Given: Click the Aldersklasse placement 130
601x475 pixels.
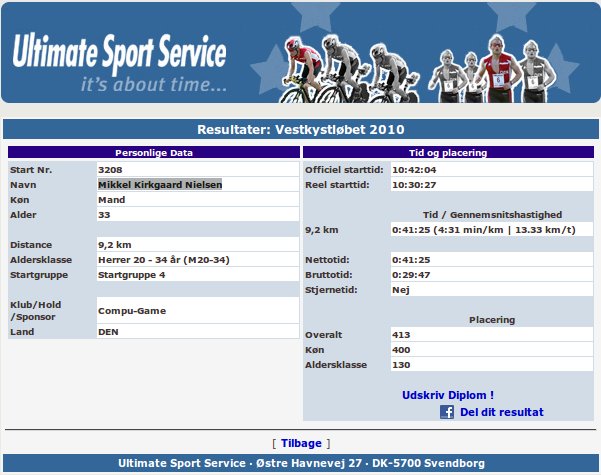Looking at the screenshot, I should coord(401,365).
